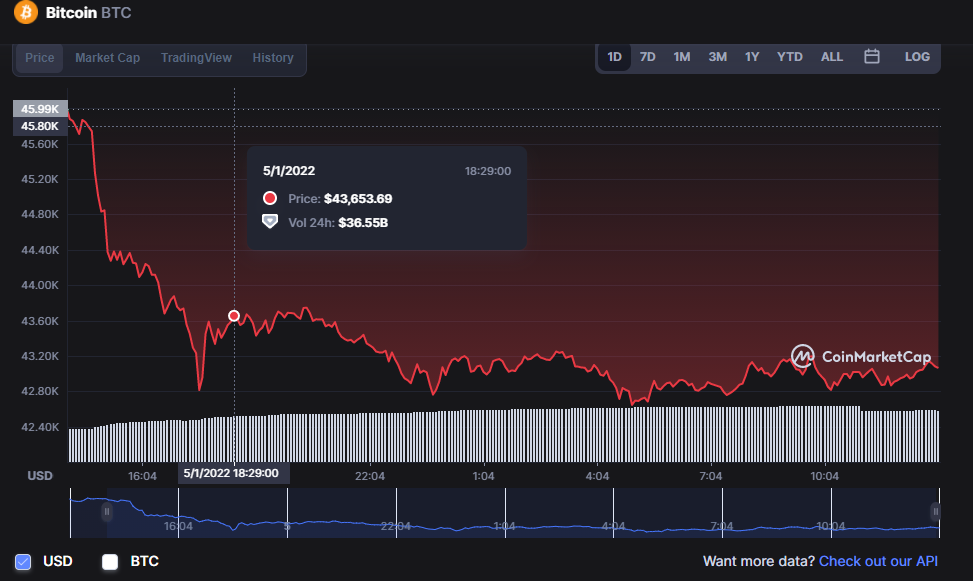Select the YTD time range
This screenshot has width=973, height=581.
coord(790,57)
